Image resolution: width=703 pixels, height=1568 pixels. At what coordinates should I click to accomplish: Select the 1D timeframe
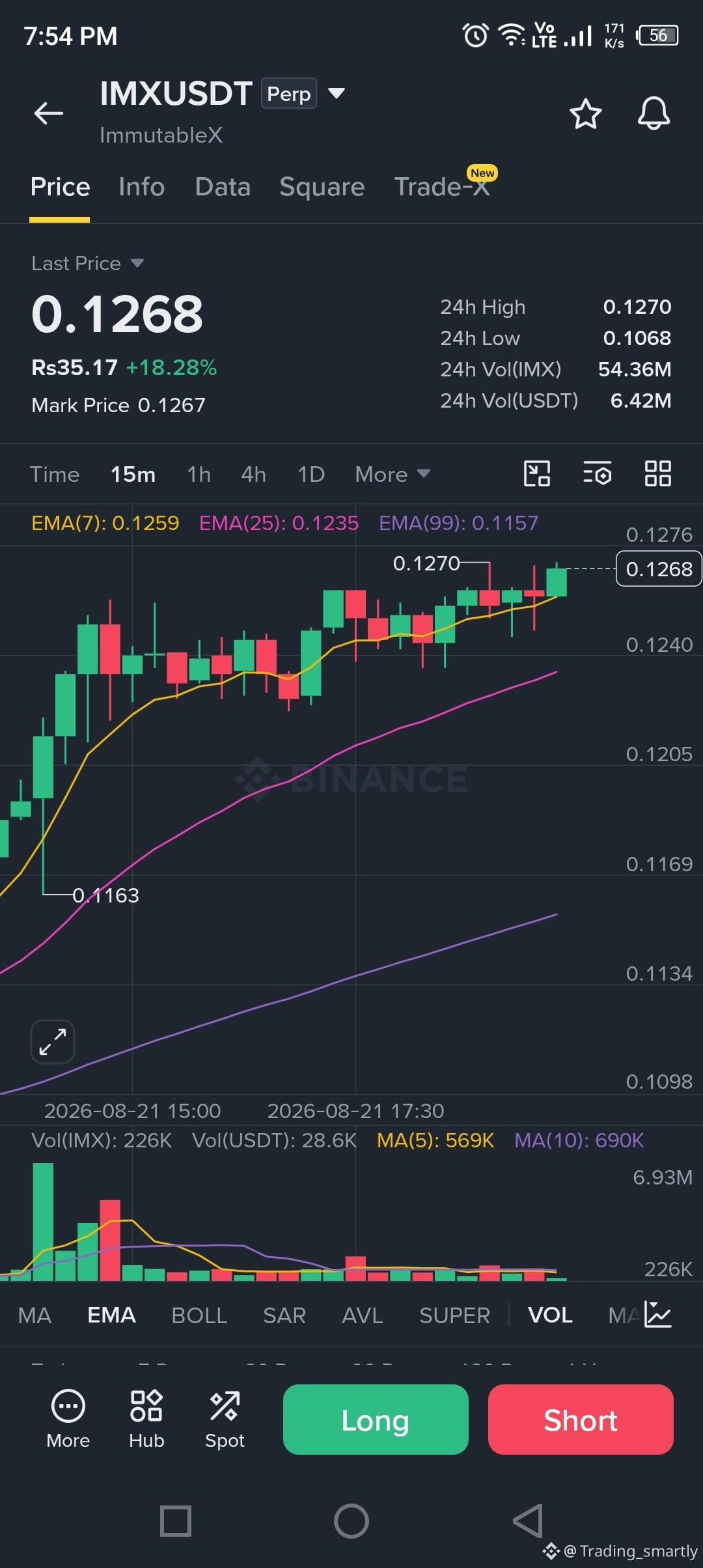pyautogui.click(x=310, y=474)
